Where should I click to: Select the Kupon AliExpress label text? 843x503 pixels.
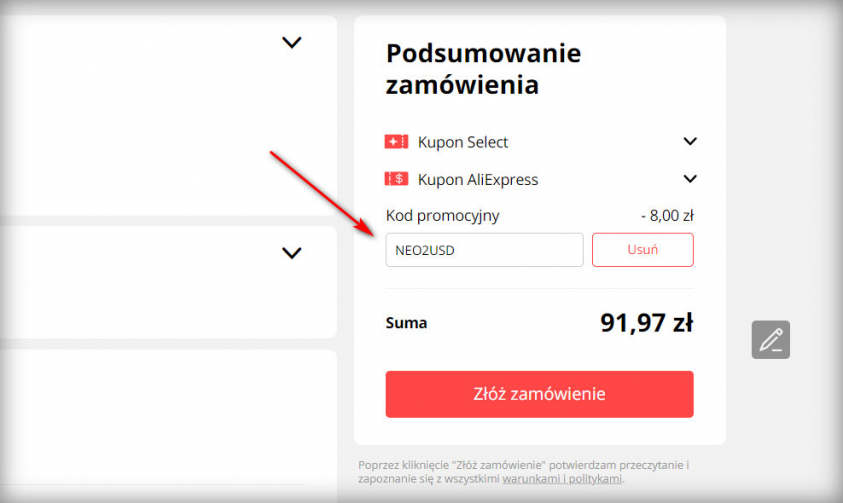pyautogui.click(x=478, y=180)
